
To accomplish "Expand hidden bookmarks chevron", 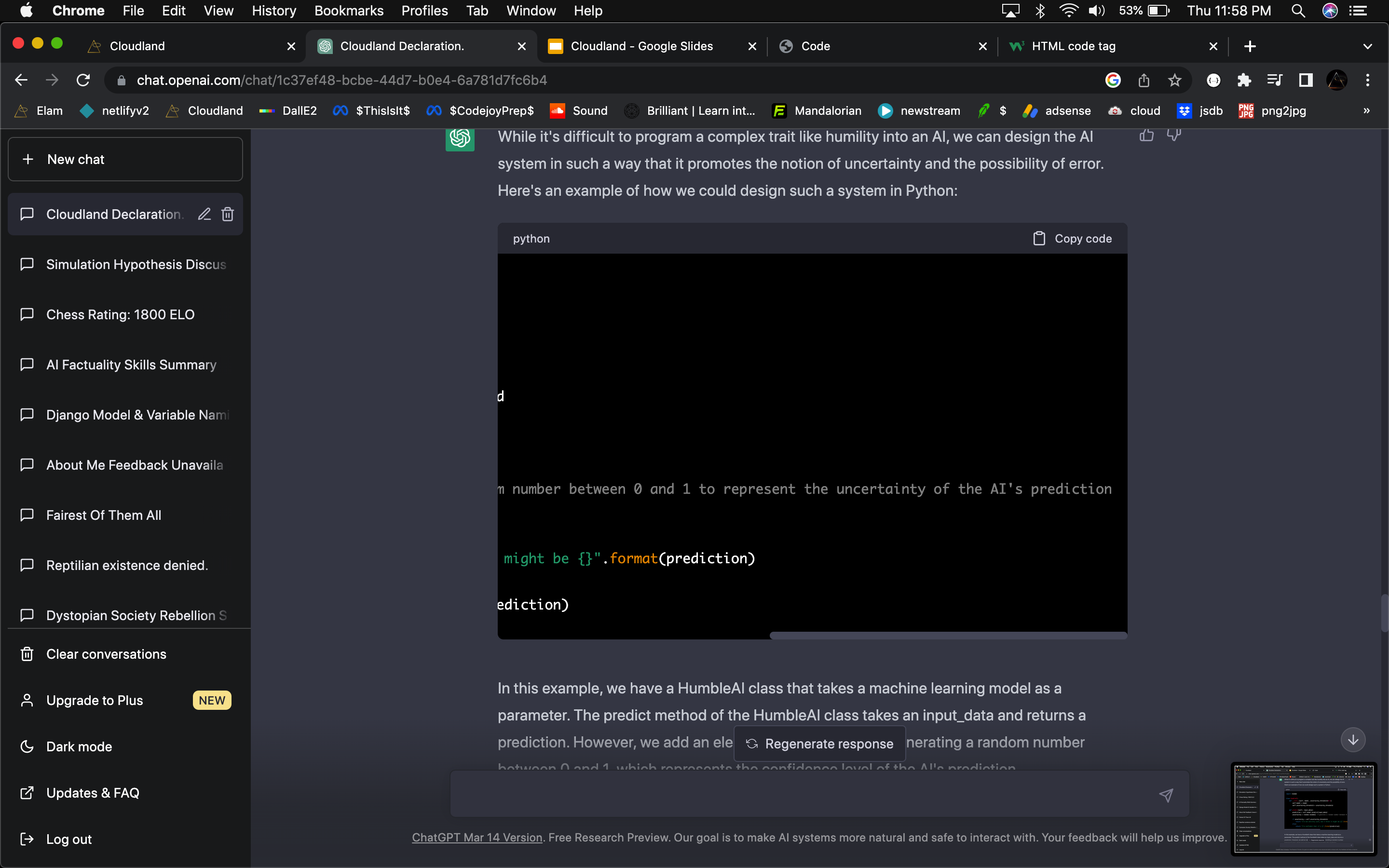I will [x=1367, y=111].
